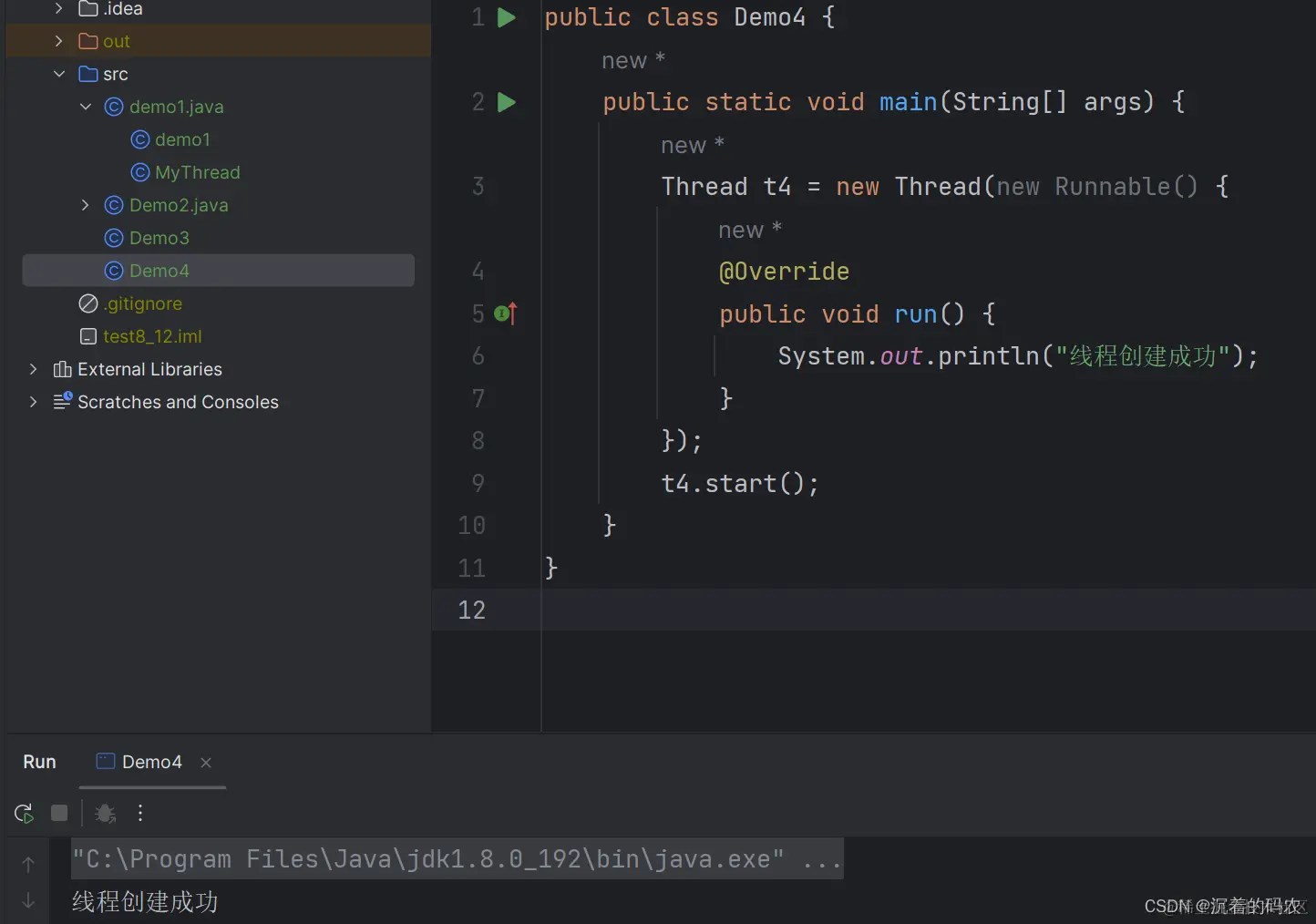1316x924 pixels.
Task: Click the Run tool window title
Action: pyautogui.click(x=39, y=762)
